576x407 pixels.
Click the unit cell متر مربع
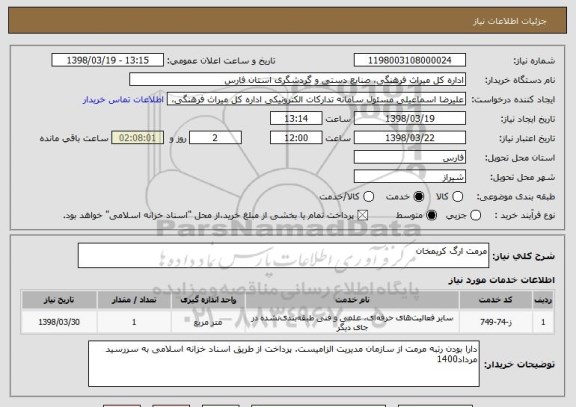[208, 322]
